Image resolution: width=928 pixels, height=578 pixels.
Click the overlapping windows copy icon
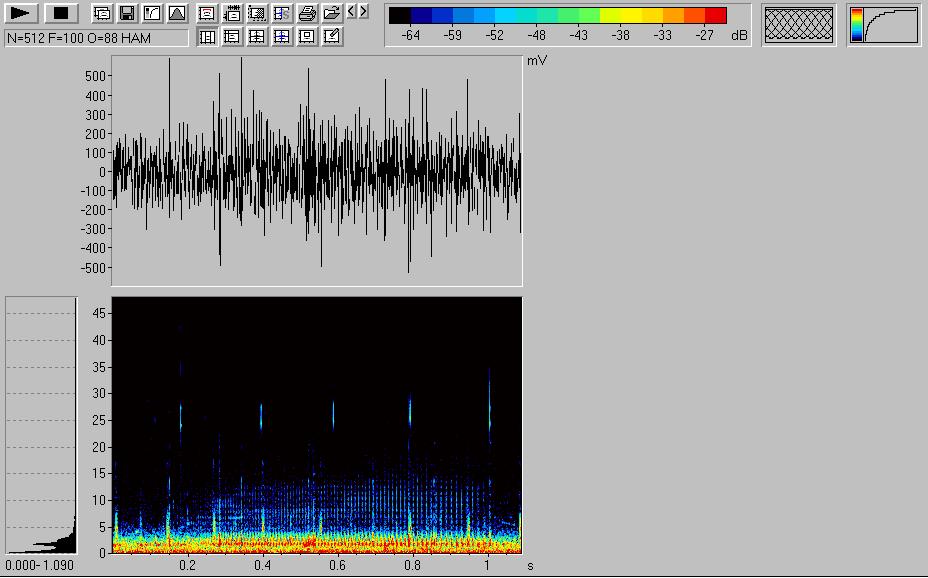point(102,14)
